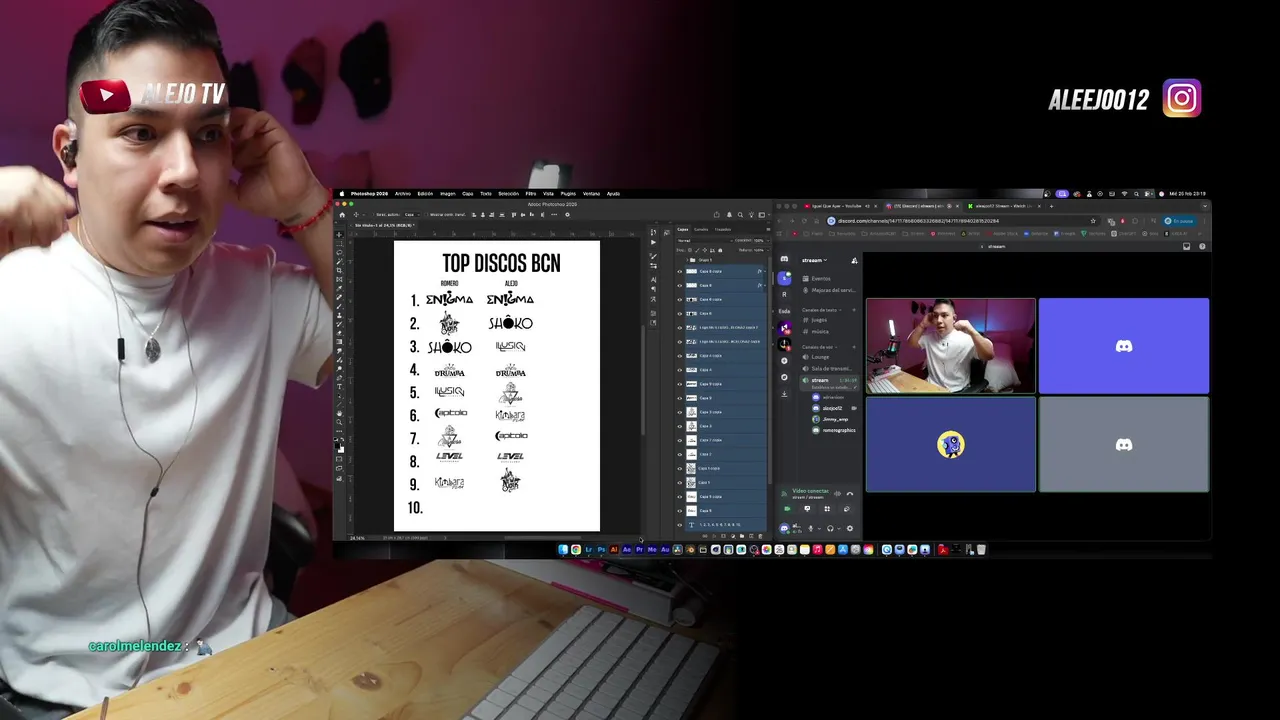Image resolution: width=1280 pixels, height=720 pixels.
Task: Open Photoshop search magnifier icon
Action: click(x=740, y=214)
